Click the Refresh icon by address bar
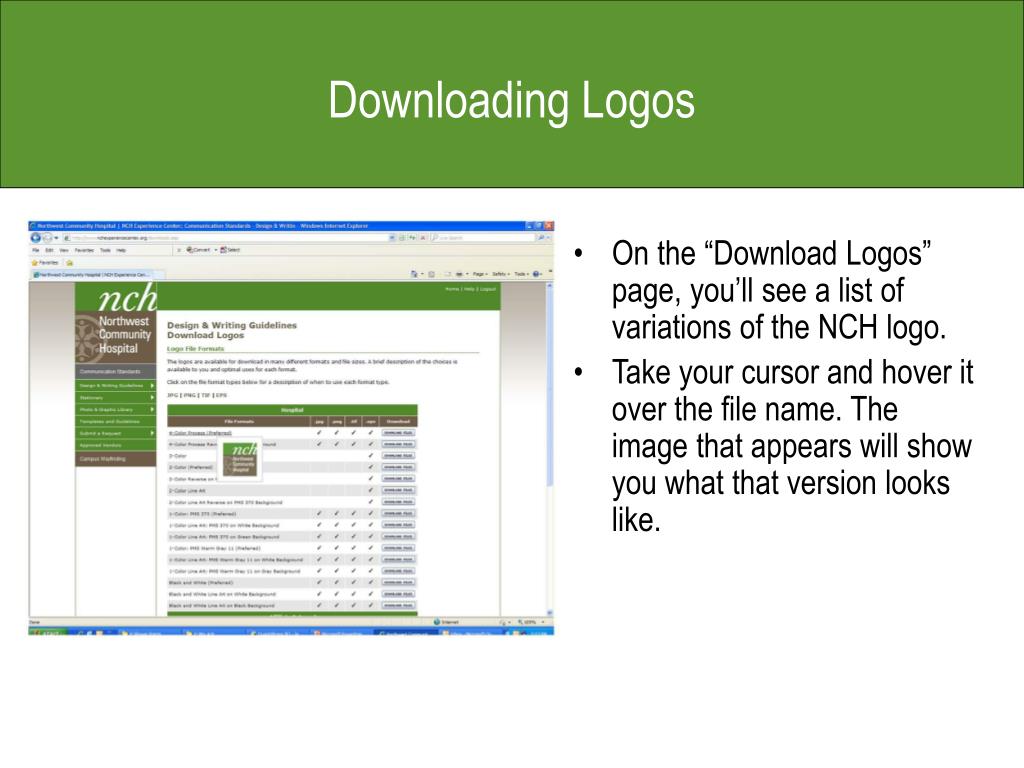 (x=412, y=238)
